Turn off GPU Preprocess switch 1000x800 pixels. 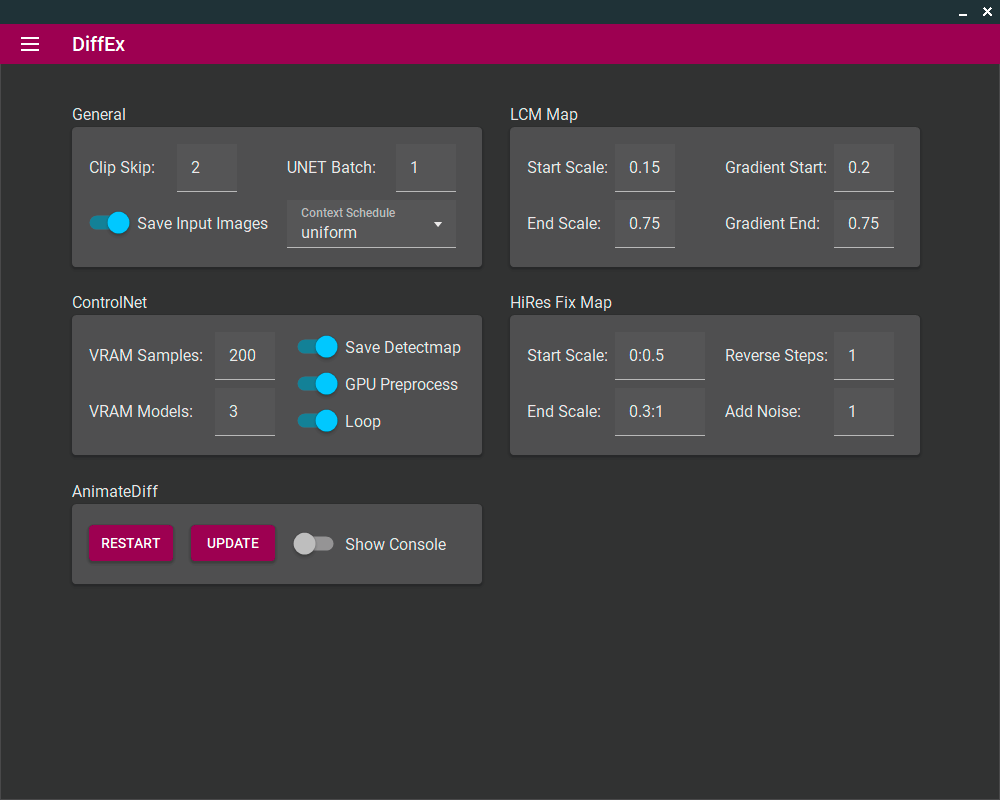[317, 384]
